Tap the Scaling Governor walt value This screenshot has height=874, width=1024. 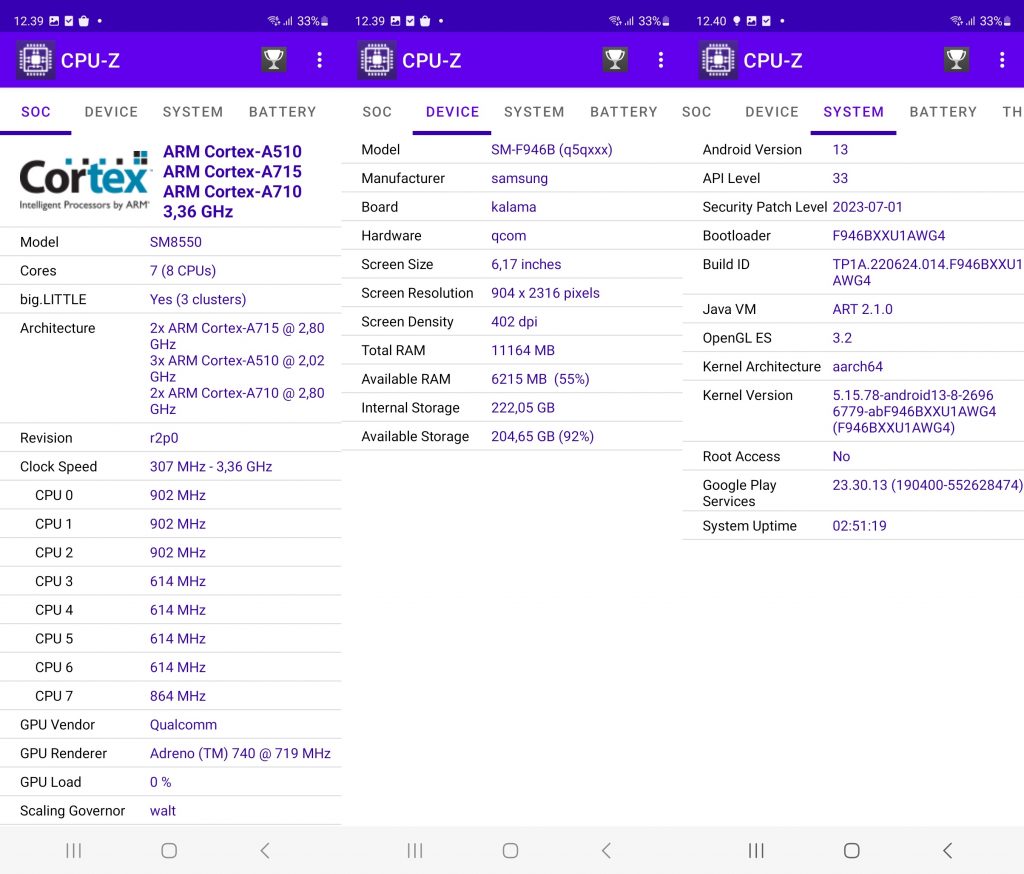pyautogui.click(x=163, y=811)
